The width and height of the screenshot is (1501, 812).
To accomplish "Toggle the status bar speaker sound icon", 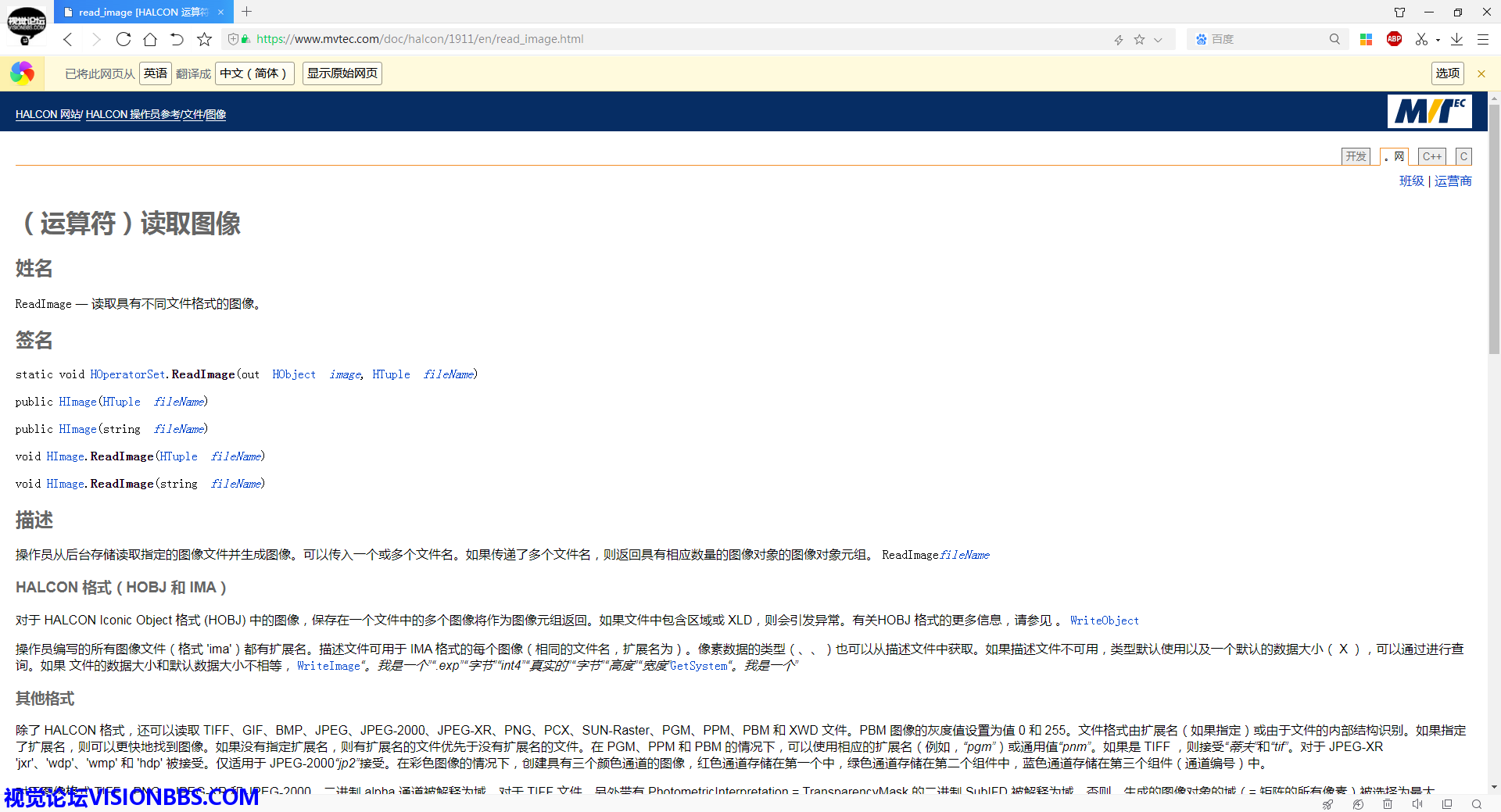I will point(1417,803).
